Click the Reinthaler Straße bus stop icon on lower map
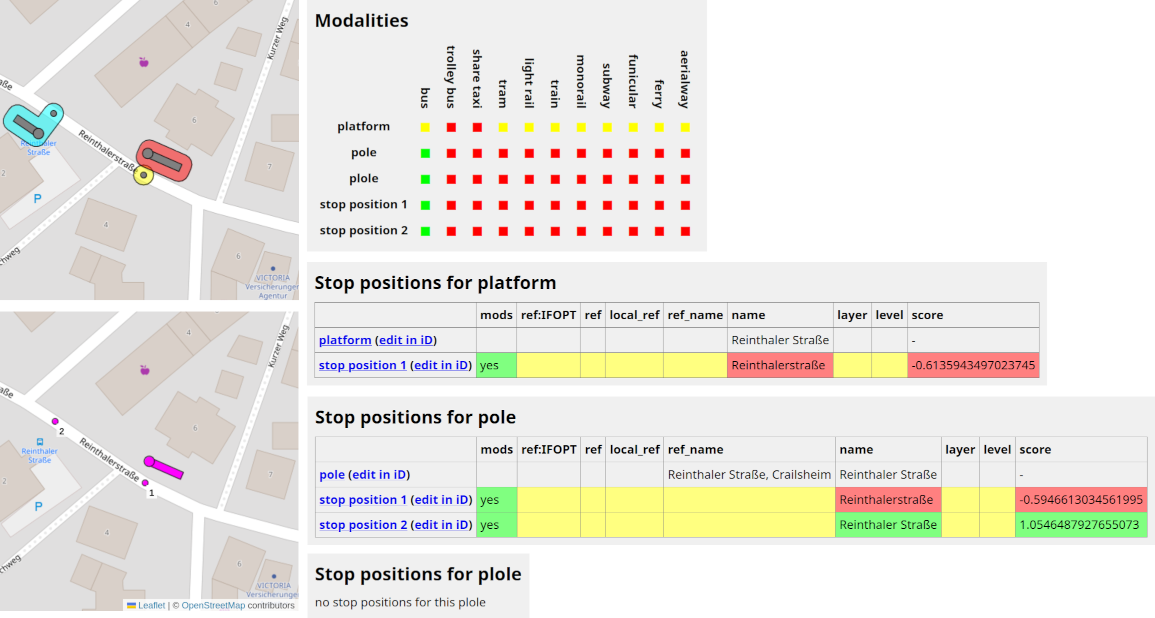Screen dimensions: 1155x618 [41, 440]
